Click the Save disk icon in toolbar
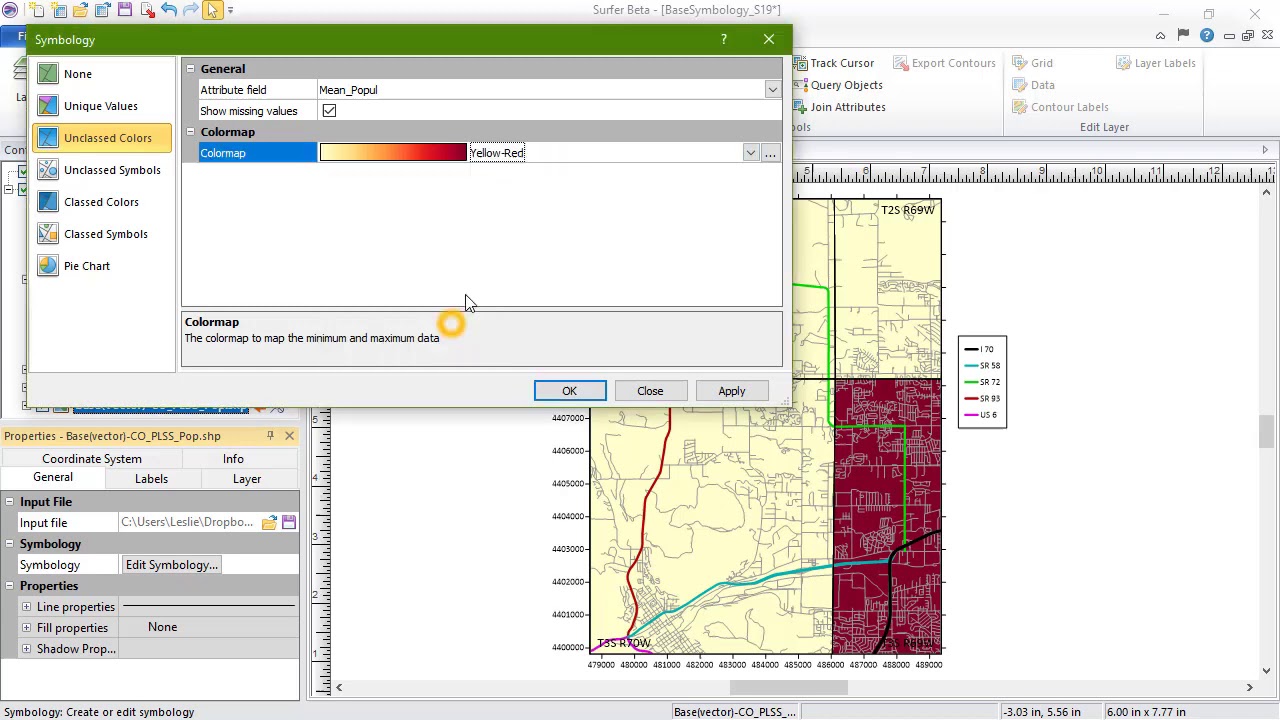 point(125,10)
